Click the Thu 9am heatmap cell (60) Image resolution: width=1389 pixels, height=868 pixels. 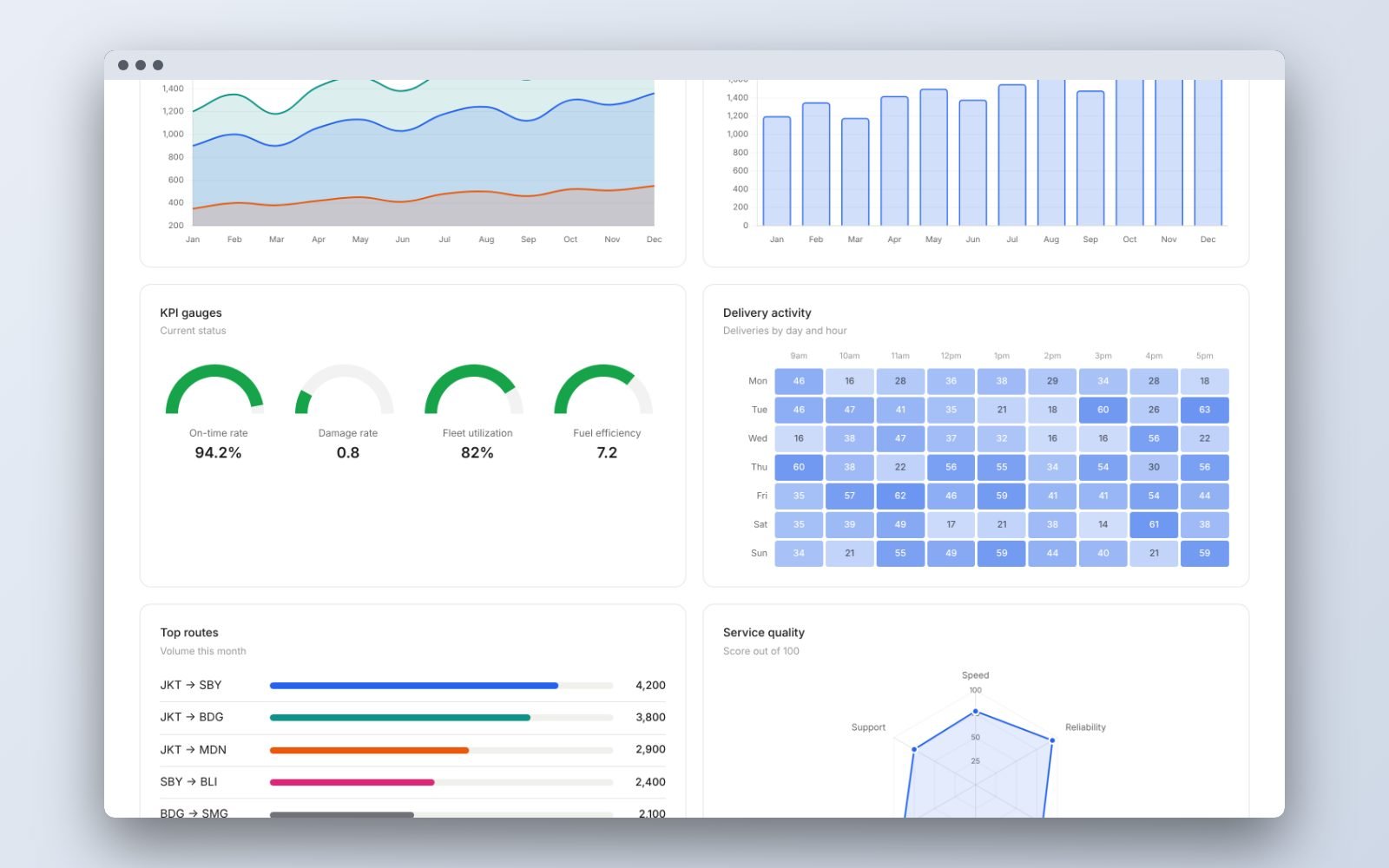pyautogui.click(x=799, y=467)
